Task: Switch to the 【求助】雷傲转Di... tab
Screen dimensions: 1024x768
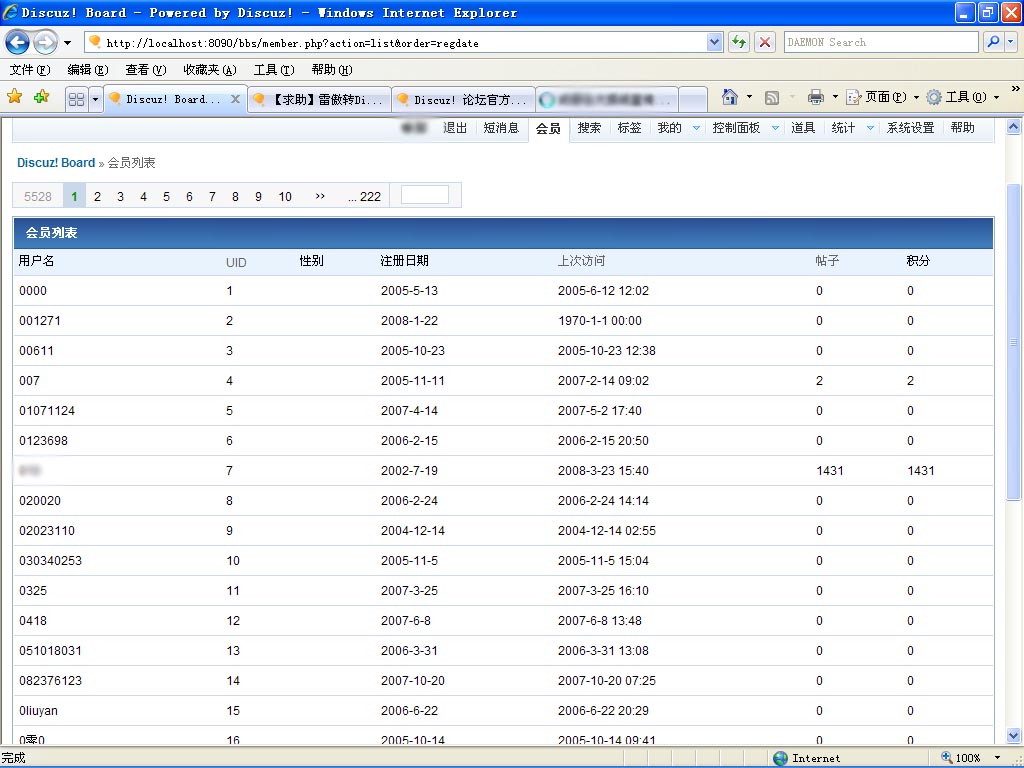Action: click(319, 99)
